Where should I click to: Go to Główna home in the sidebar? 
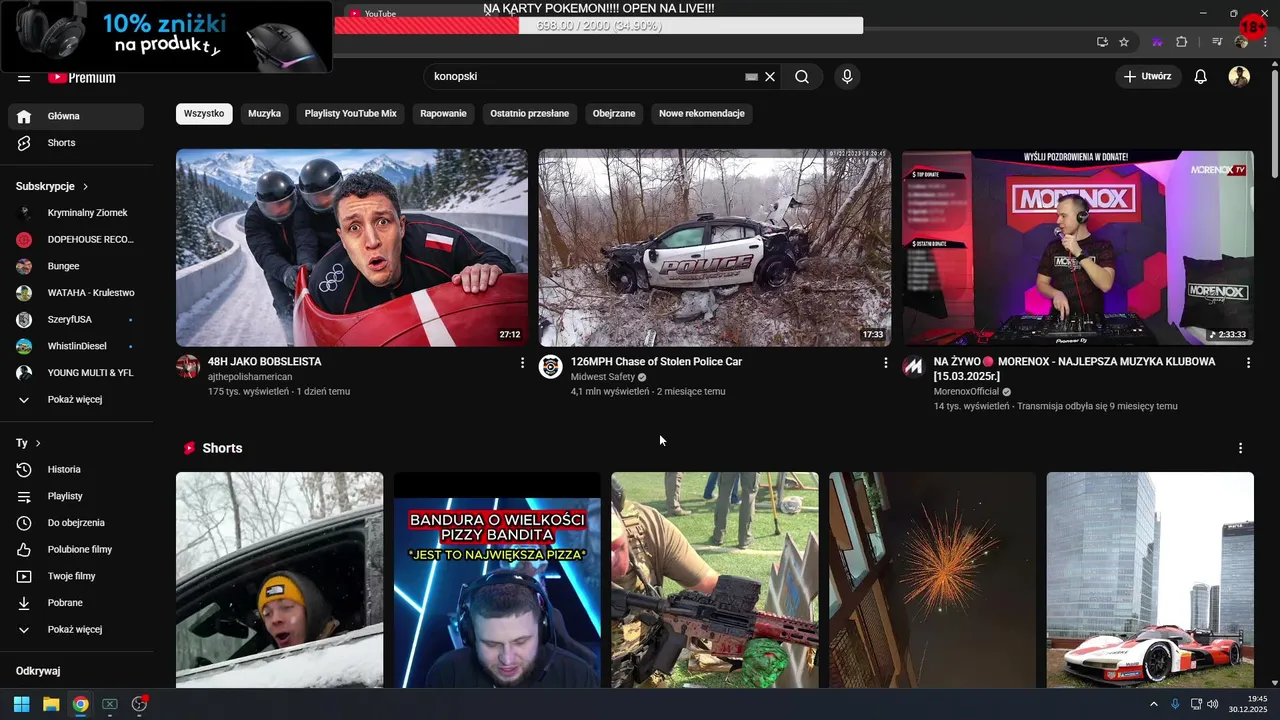pyautogui.click(x=76, y=116)
